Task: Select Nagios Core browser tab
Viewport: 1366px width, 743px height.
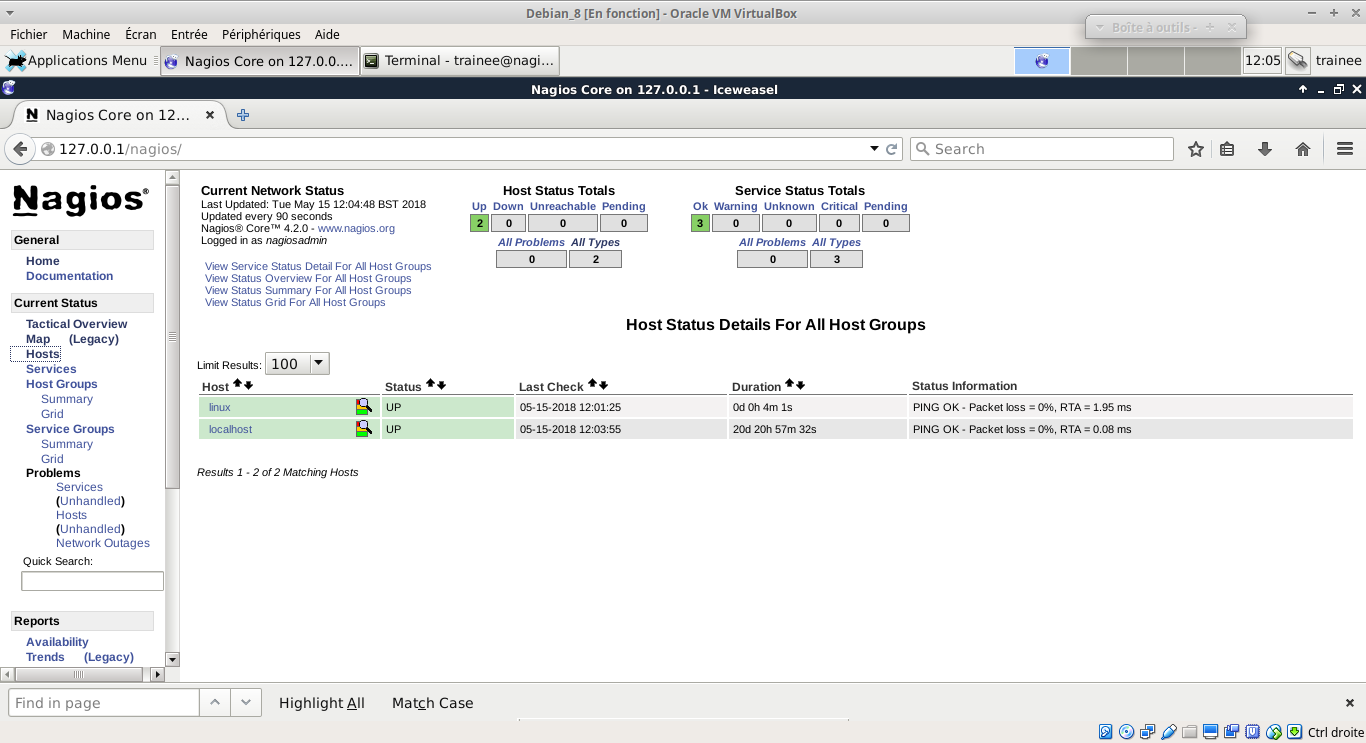Action: pyautogui.click(x=120, y=115)
